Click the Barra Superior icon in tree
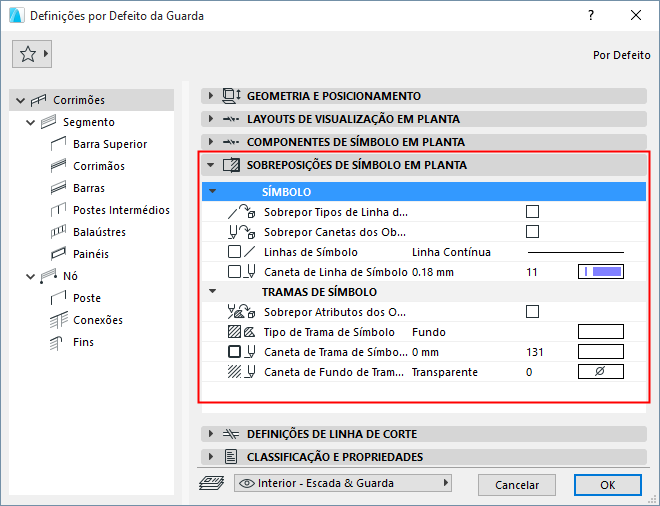The width and height of the screenshot is (660, 506). click(57, 144)
